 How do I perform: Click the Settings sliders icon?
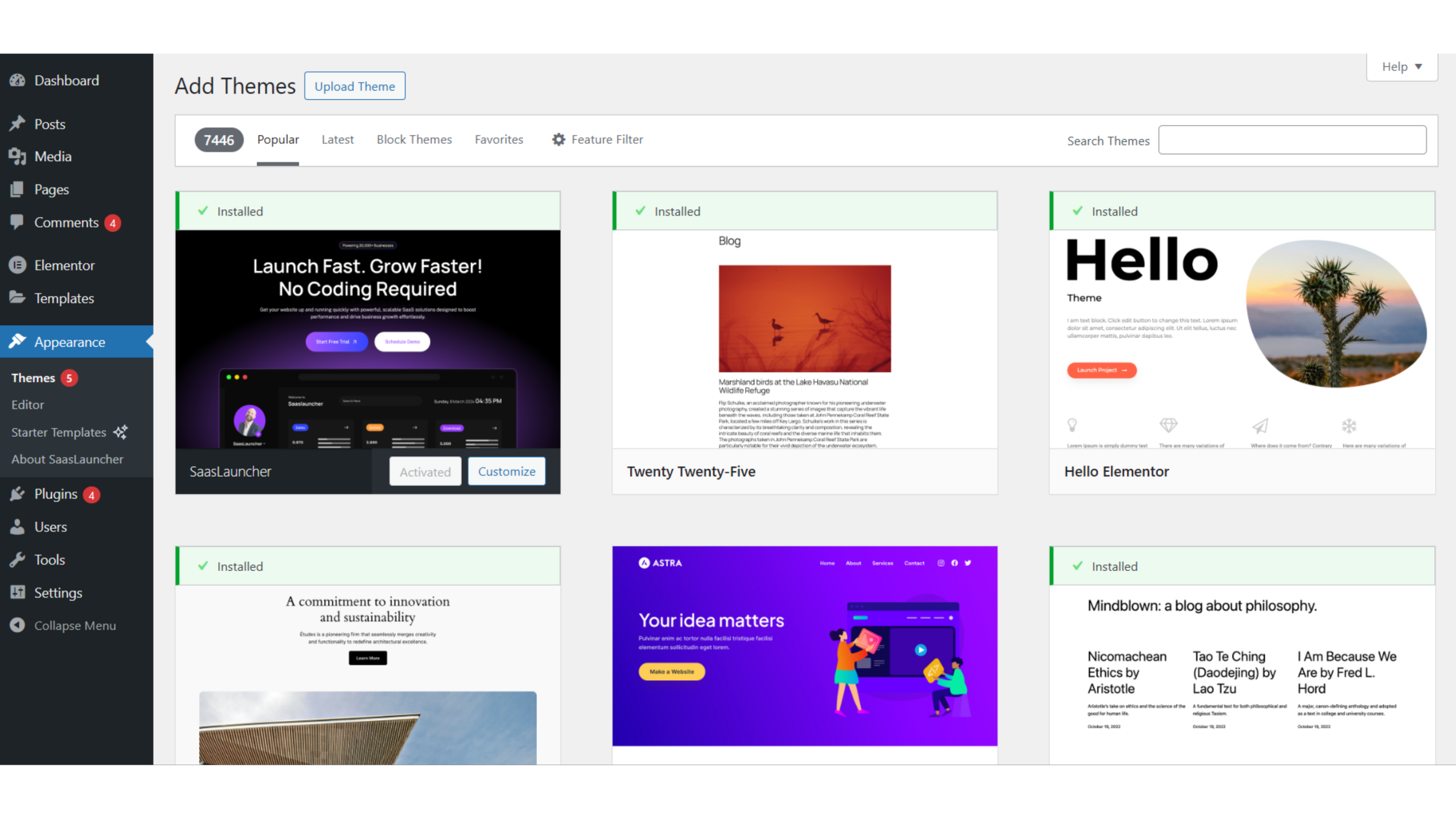coord(18,593)
